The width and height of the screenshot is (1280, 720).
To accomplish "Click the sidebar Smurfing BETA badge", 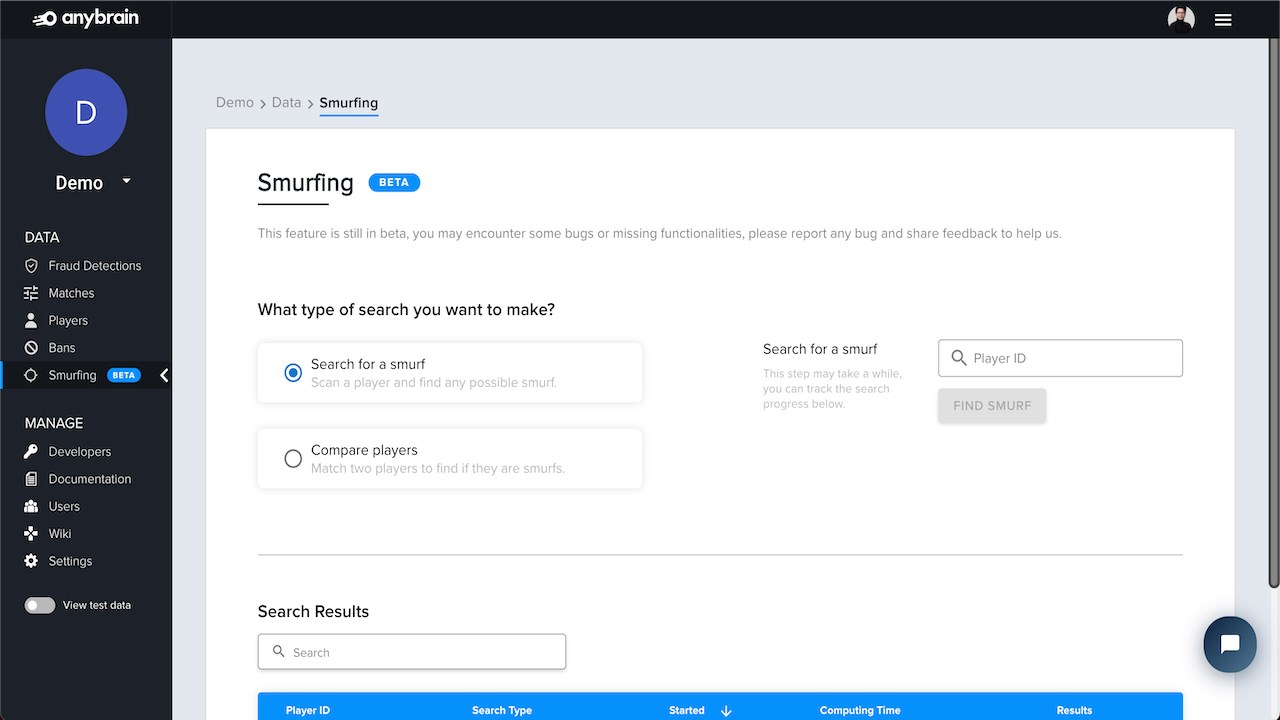I will (x=124, y=375).
